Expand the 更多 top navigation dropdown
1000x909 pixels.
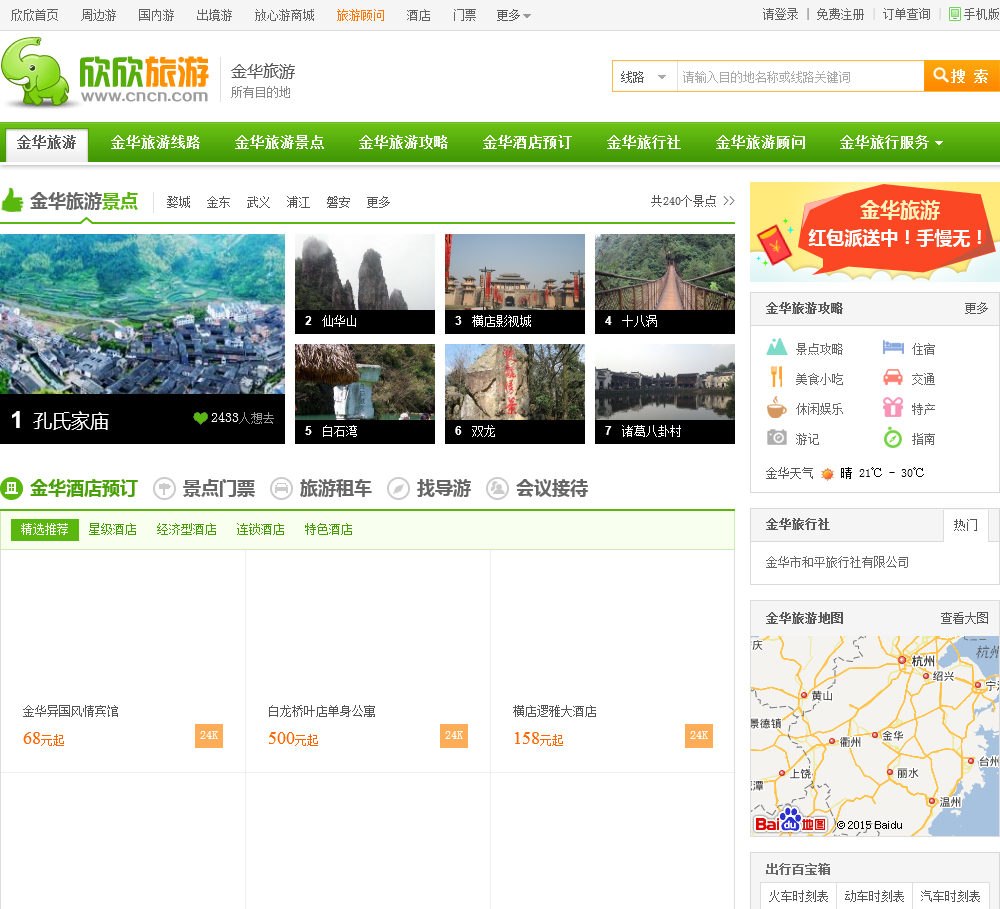pyautogui.click(x=513, y=15)
